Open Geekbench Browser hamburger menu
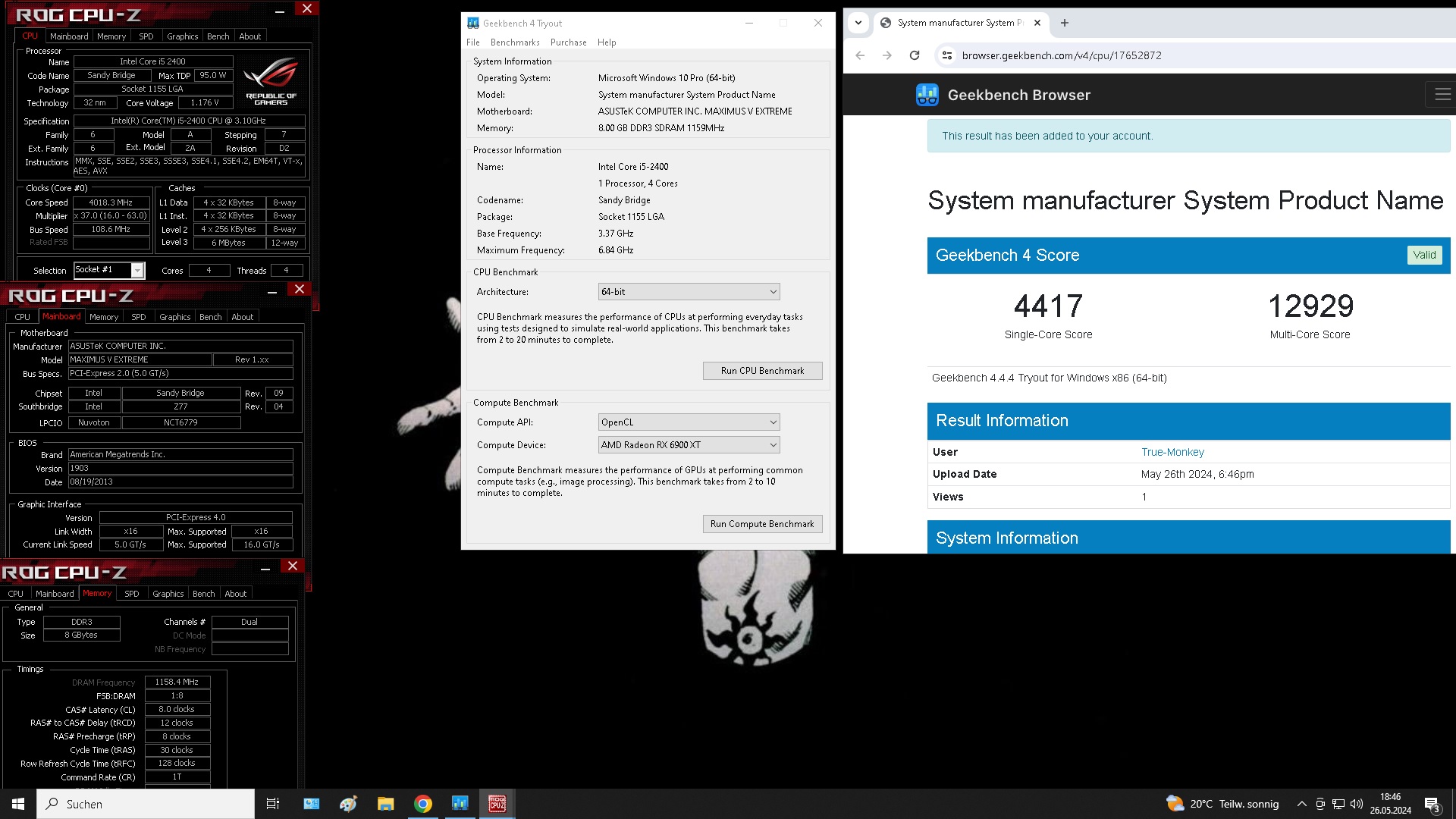 pyautogui.click(x=1442, y=95)
